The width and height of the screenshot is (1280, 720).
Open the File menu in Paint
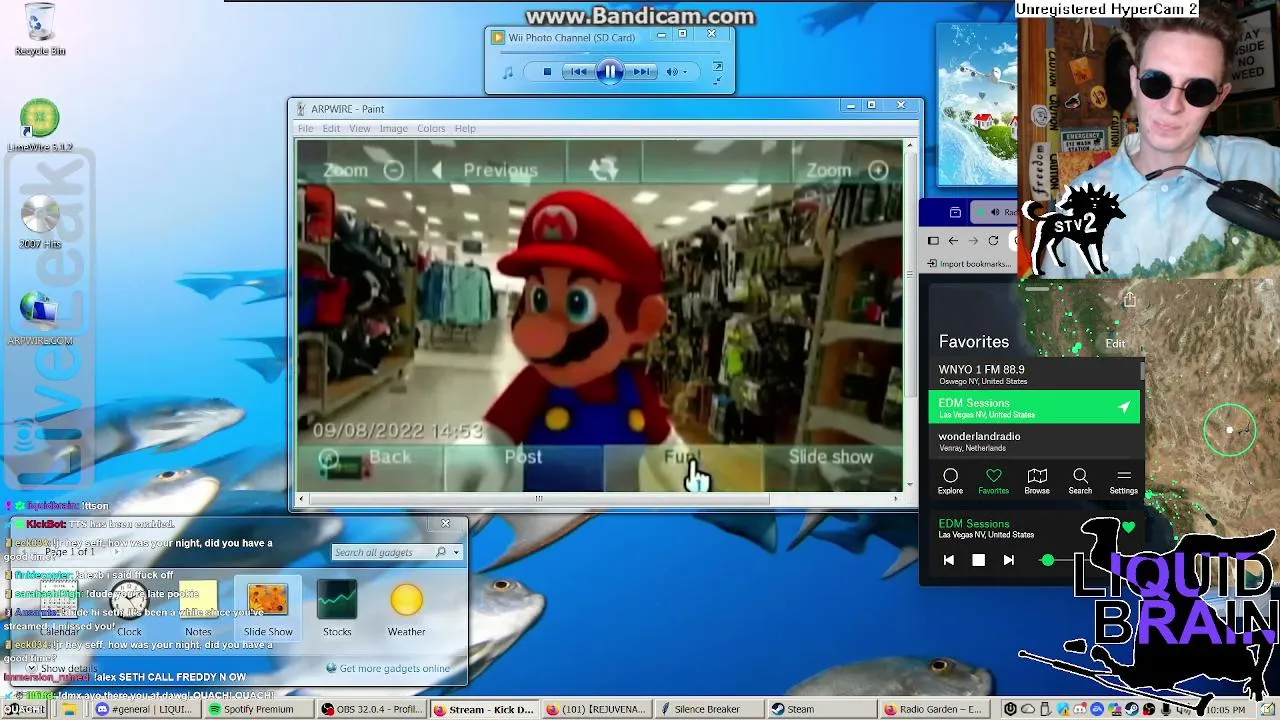tap(305, 128)
